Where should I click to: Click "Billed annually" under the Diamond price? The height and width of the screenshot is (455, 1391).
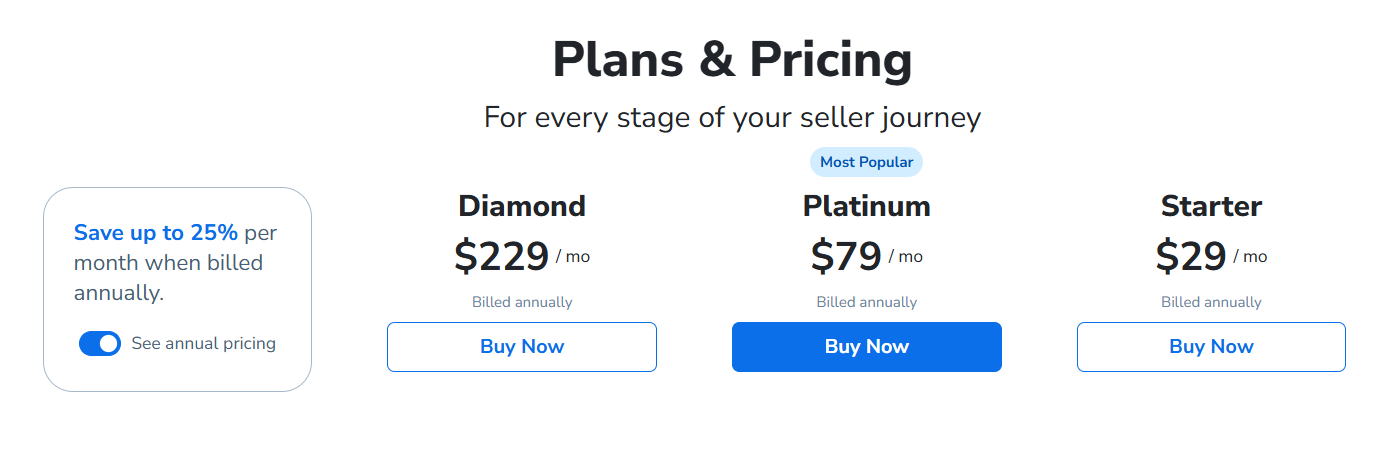(x=522, y=302)
